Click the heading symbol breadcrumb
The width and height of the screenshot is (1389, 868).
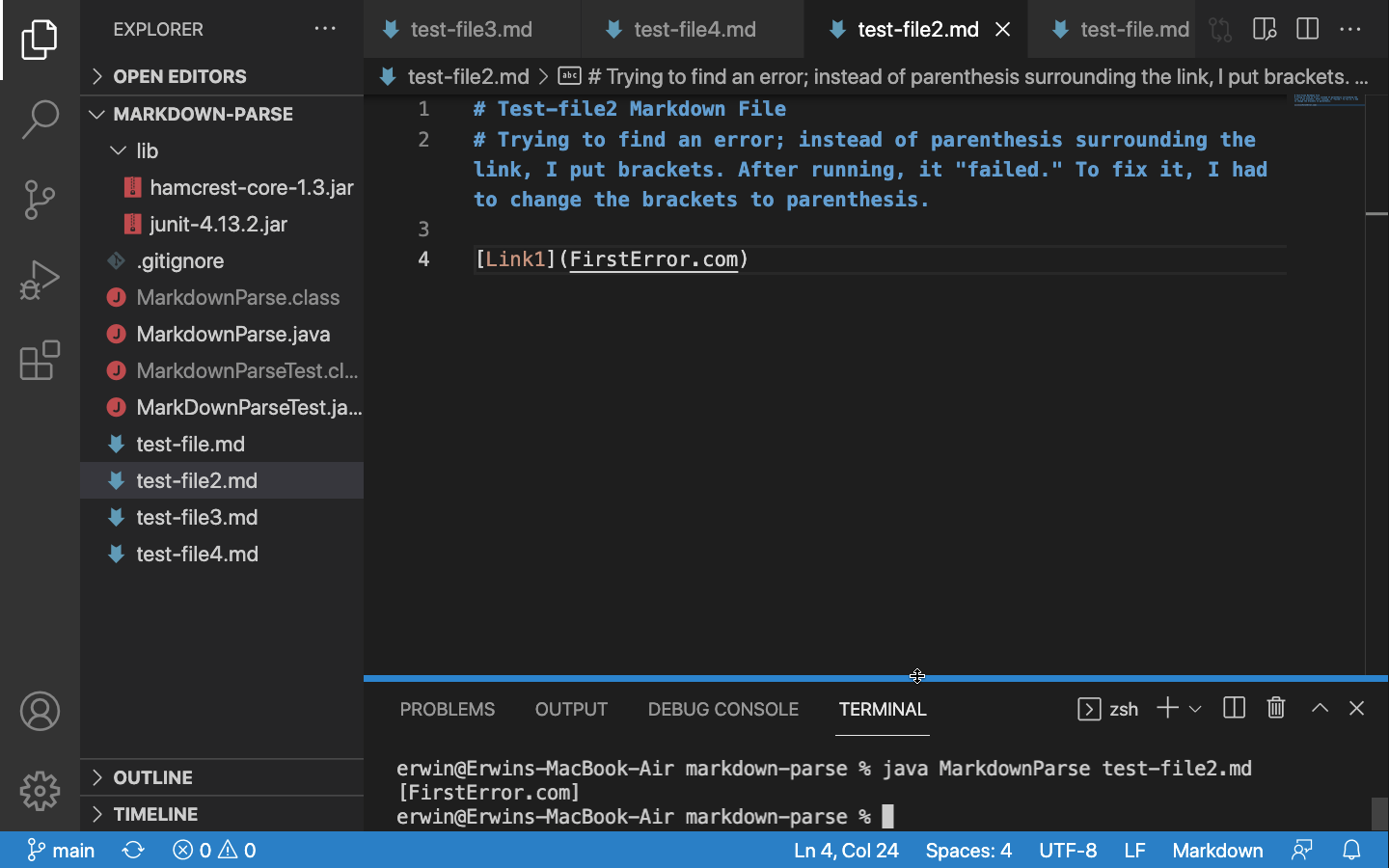[x=964, y=76]
